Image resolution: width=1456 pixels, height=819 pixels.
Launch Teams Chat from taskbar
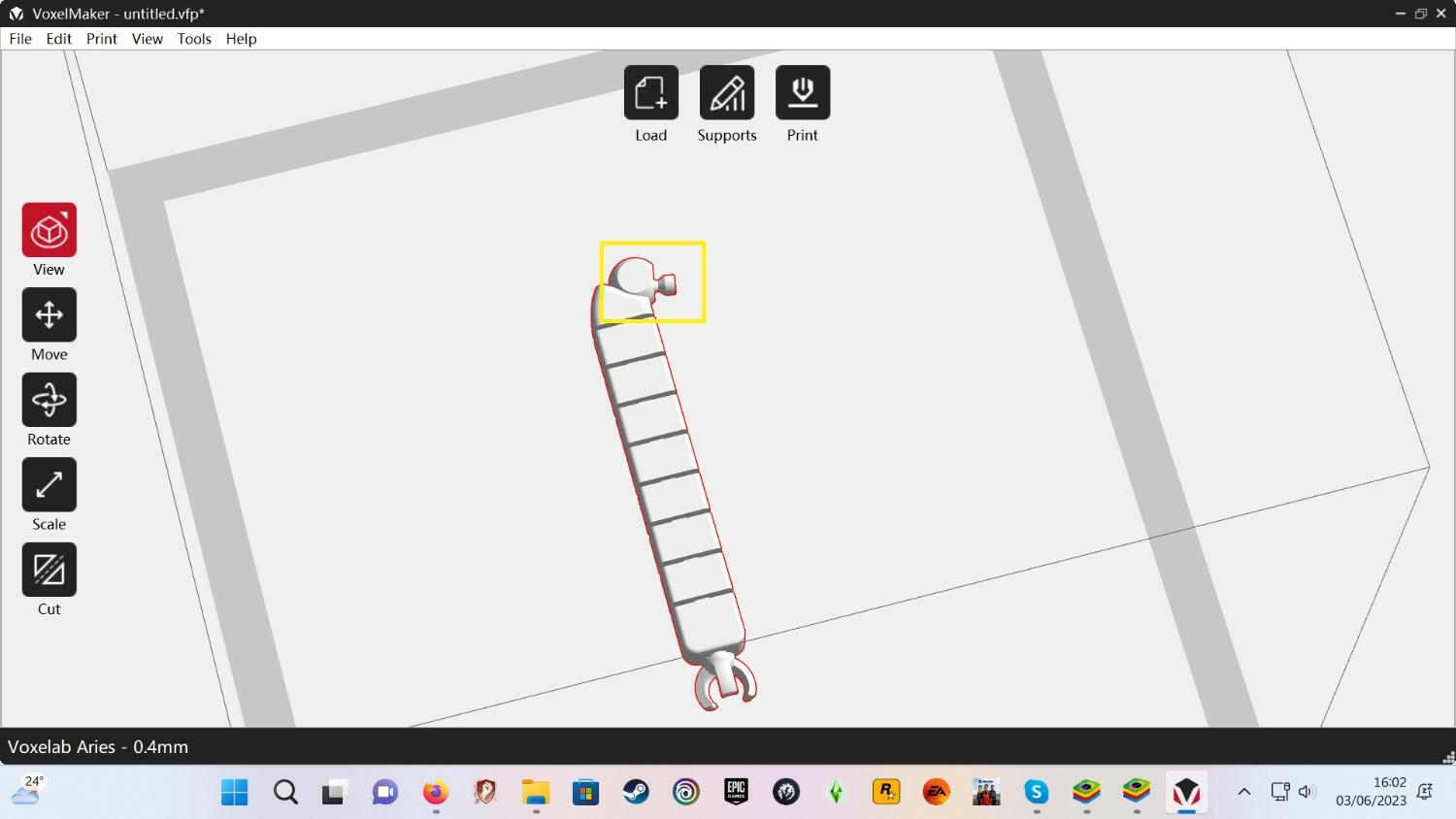[x=385, y=793]
